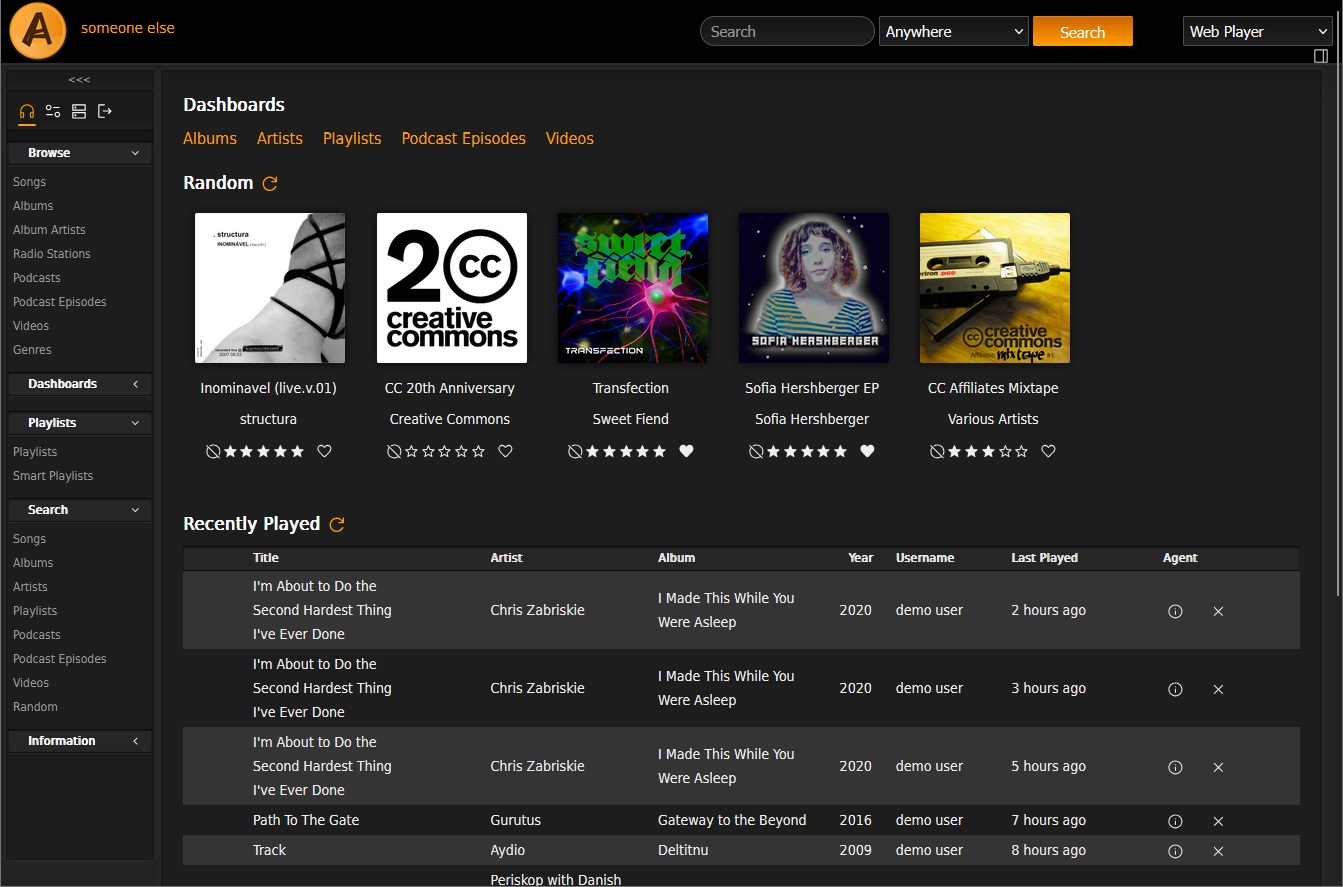Unfavorite the Sofia Hershberger EP album
Screen dimensions: 1343x887
tap(867, 451)
